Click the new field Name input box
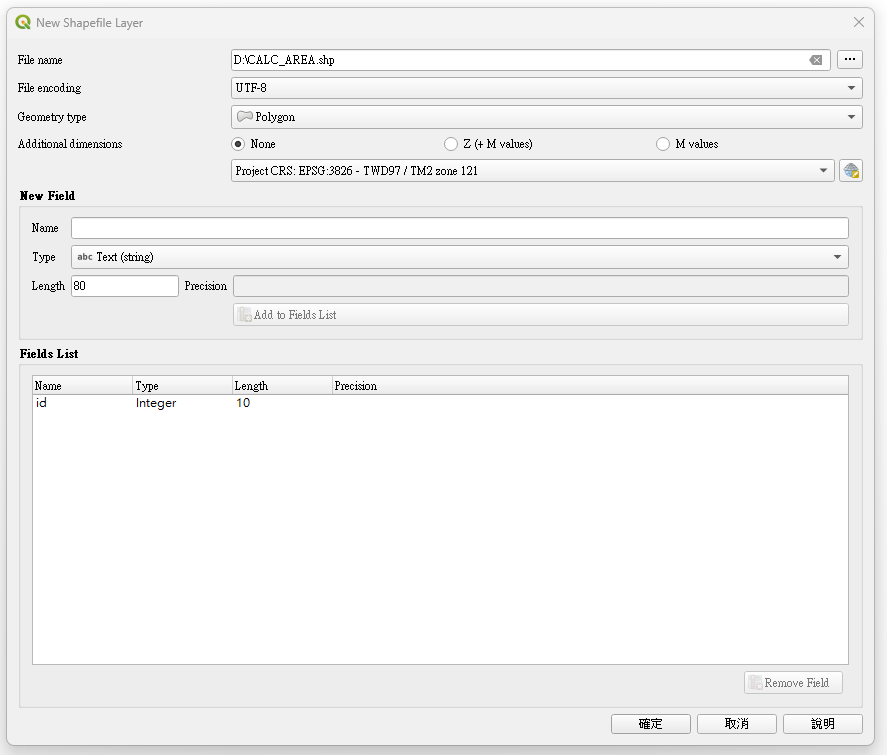 pos(459,228)
